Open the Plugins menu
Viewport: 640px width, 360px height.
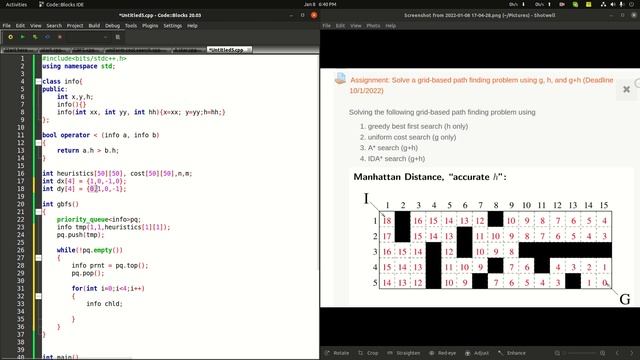[150, 26]
